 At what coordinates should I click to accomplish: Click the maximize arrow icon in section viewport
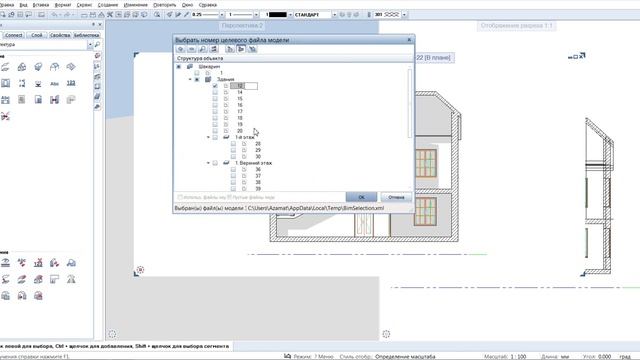[582, 55]
